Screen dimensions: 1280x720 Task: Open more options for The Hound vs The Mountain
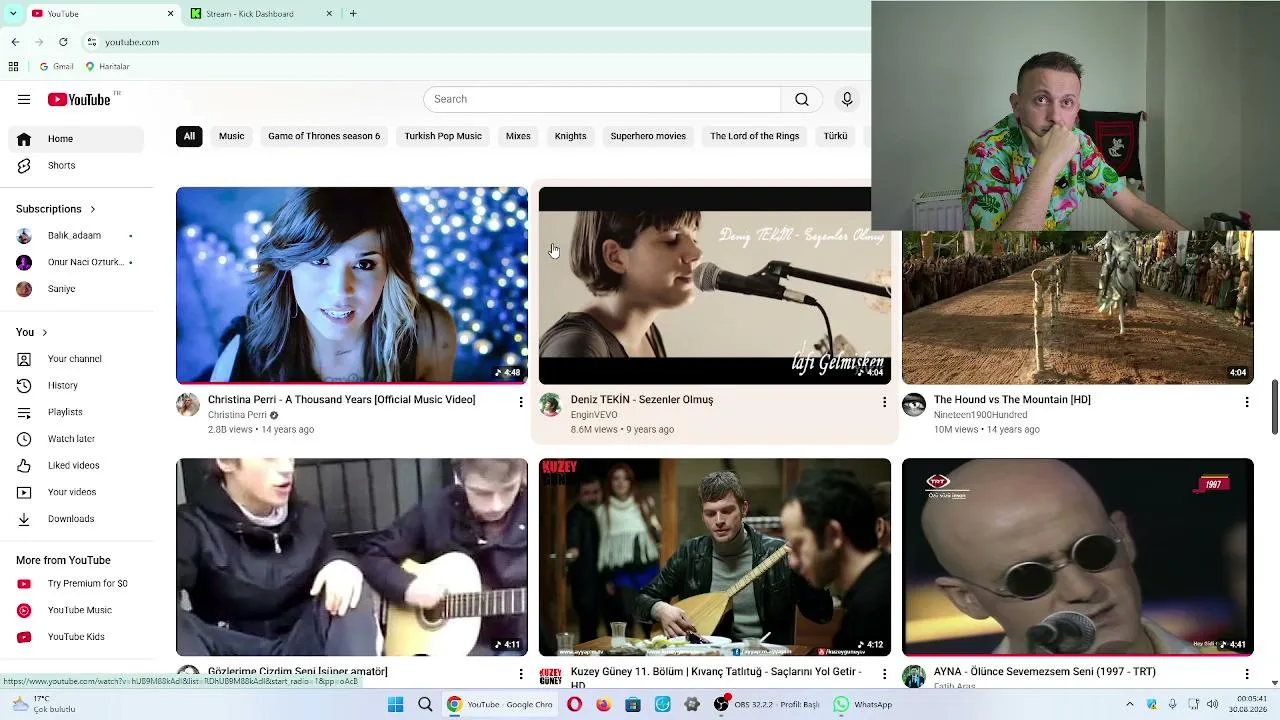coord(1246,402)
